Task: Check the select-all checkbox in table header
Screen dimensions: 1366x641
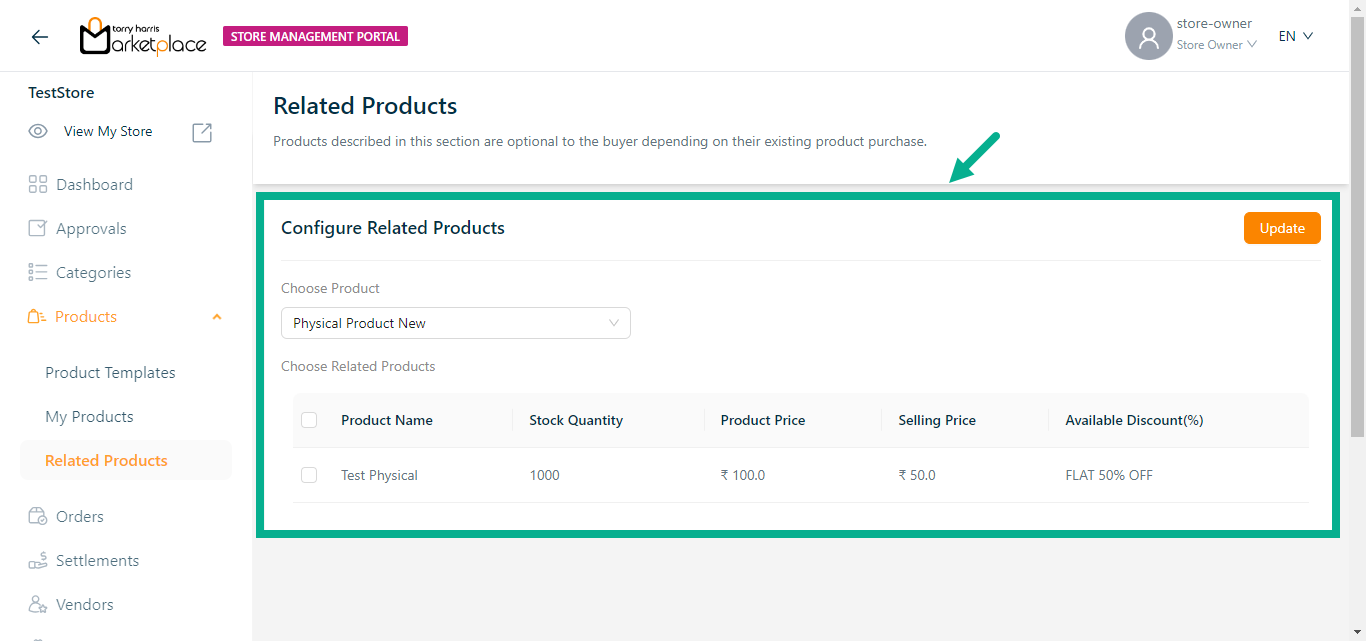Action: pos(309,420)
